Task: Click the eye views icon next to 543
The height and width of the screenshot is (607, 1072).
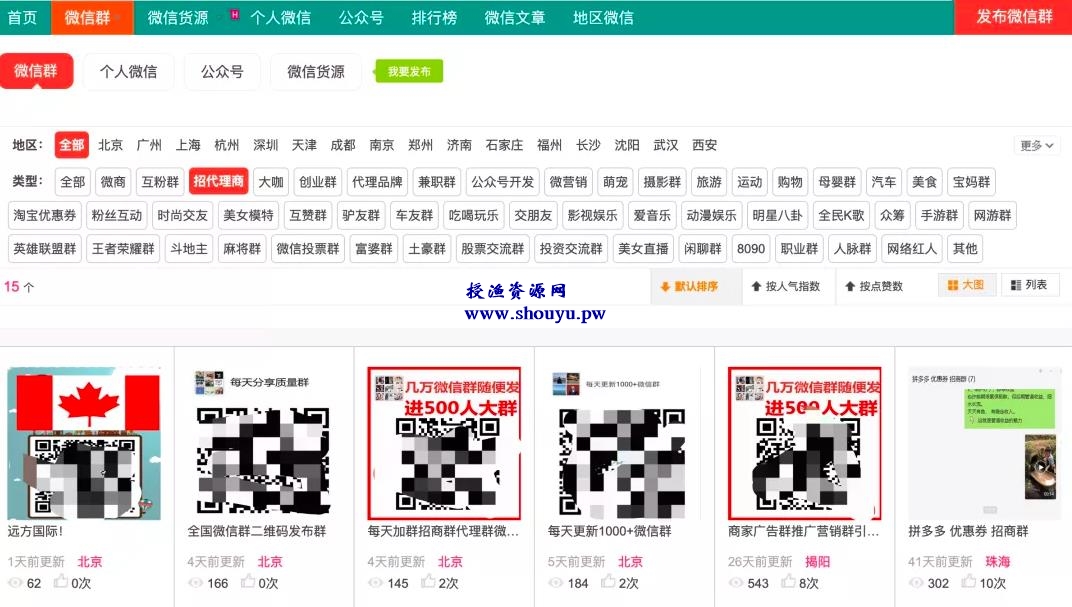Action: [x=736, y=583]
